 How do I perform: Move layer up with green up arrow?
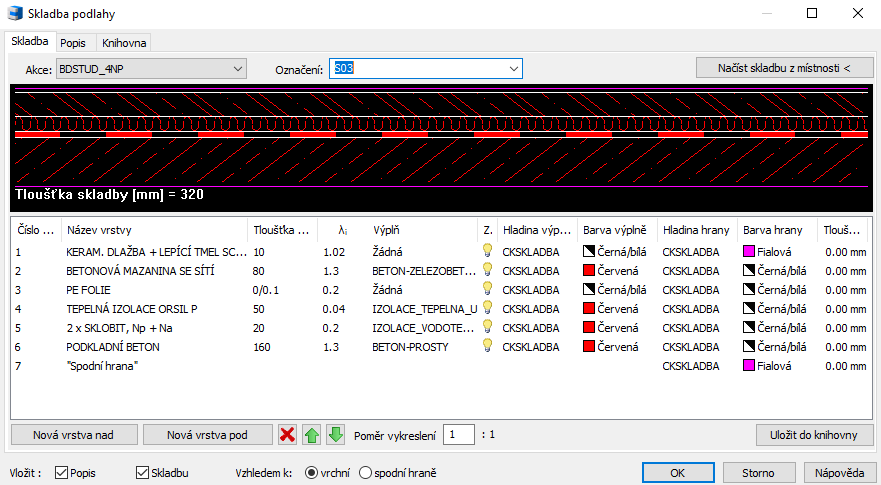[x=312, y=435]
